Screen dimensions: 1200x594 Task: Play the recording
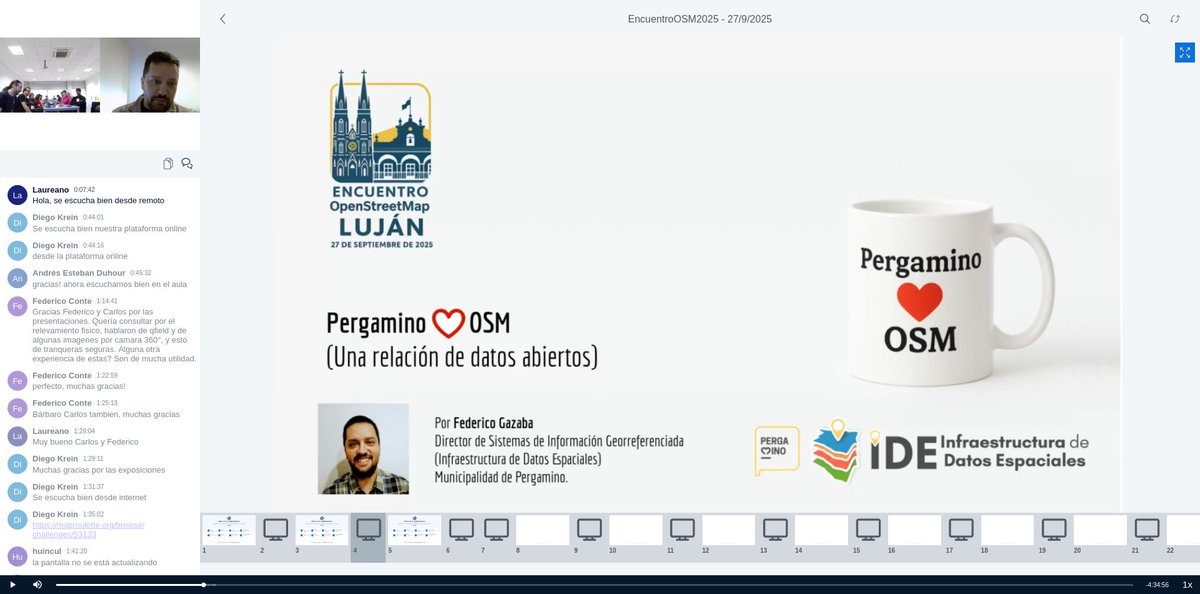coord(13,584)
